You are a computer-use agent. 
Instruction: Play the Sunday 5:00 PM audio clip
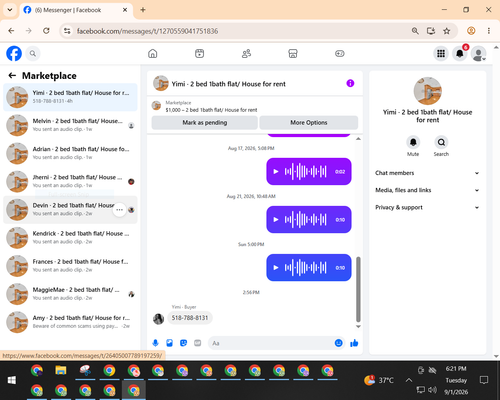click(x=276, y=267)
